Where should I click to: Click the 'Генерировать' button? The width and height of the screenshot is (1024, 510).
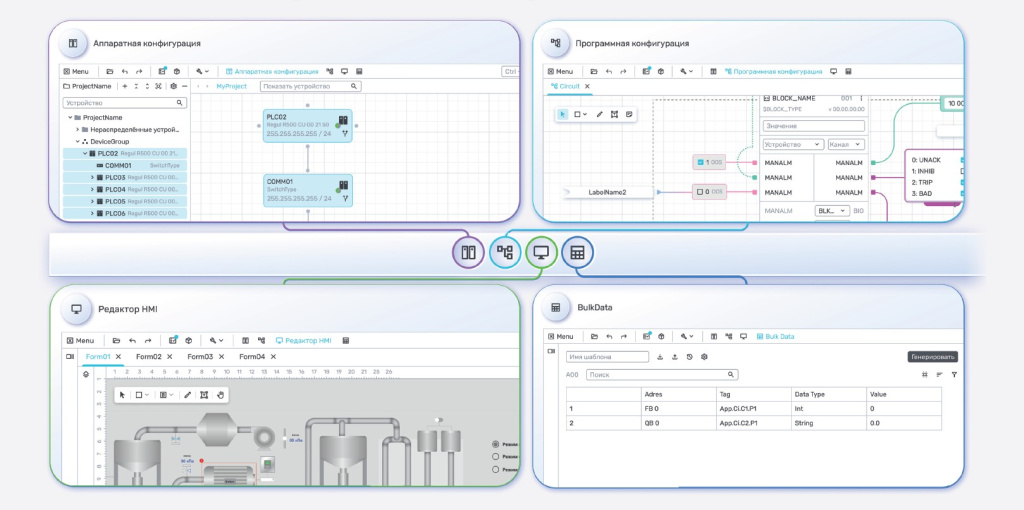[932, 357]
